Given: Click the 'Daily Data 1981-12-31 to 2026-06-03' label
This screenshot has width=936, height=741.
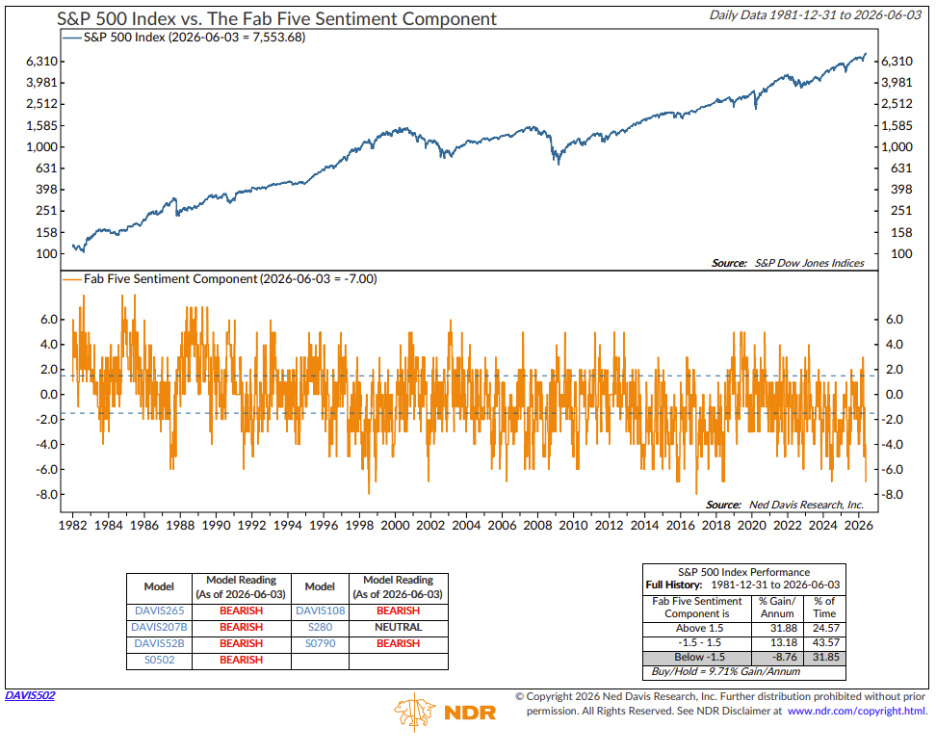Looking at the screenshot, I should 815,15.
